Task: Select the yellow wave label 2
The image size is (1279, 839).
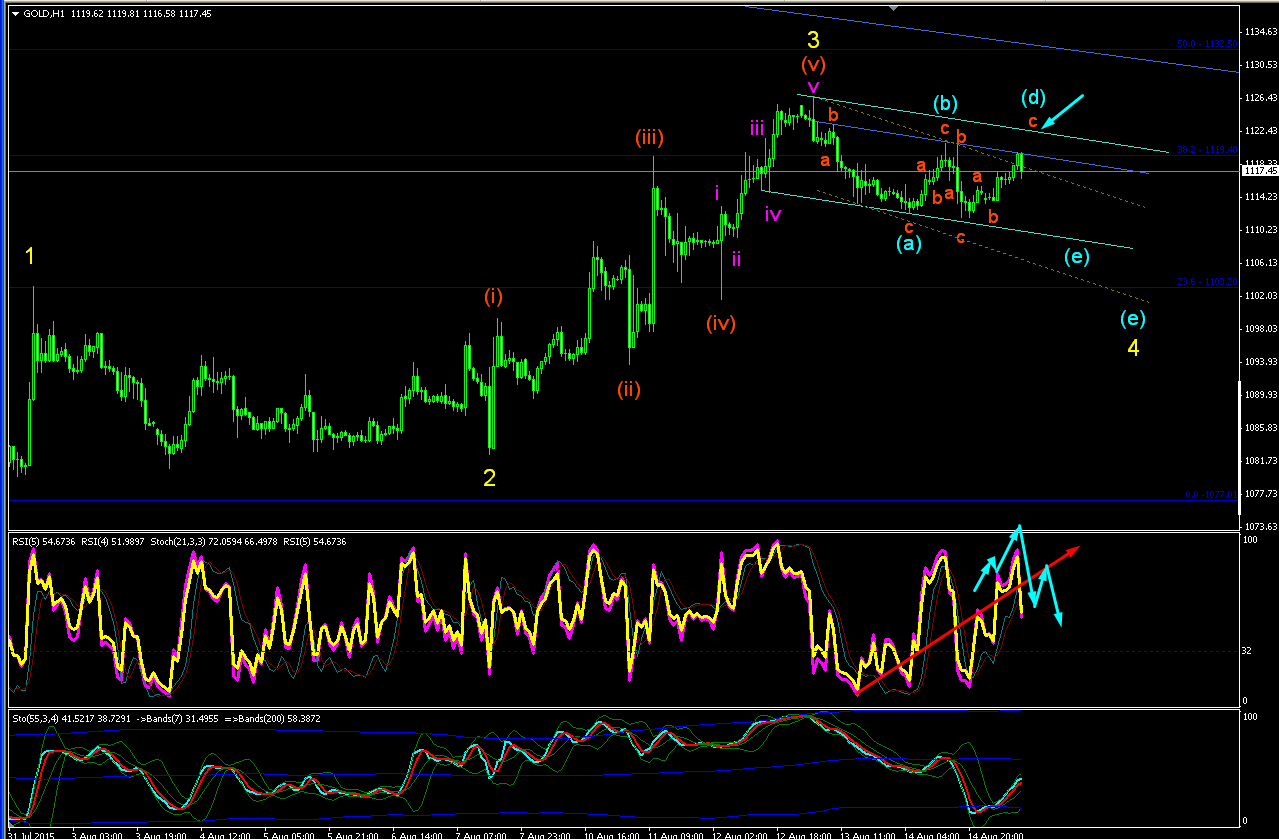Action: (489, 478)
